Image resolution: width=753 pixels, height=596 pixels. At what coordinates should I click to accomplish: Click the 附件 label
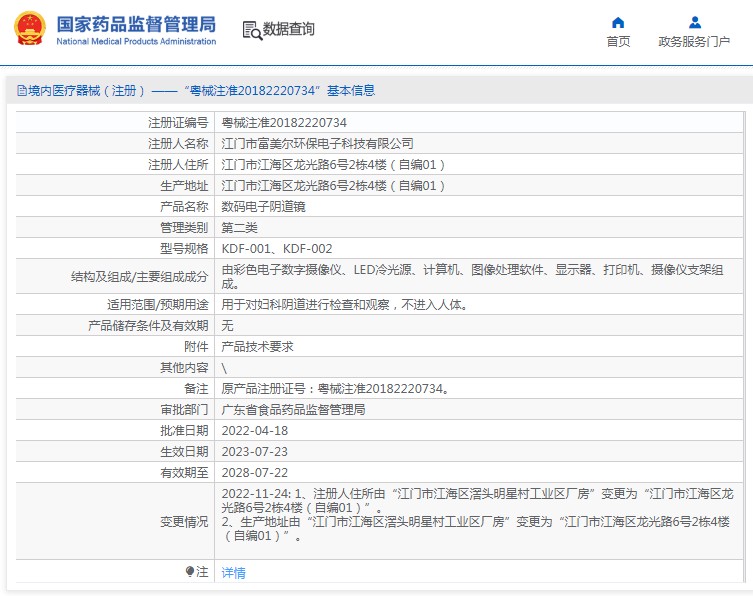[x=196, y=347]
